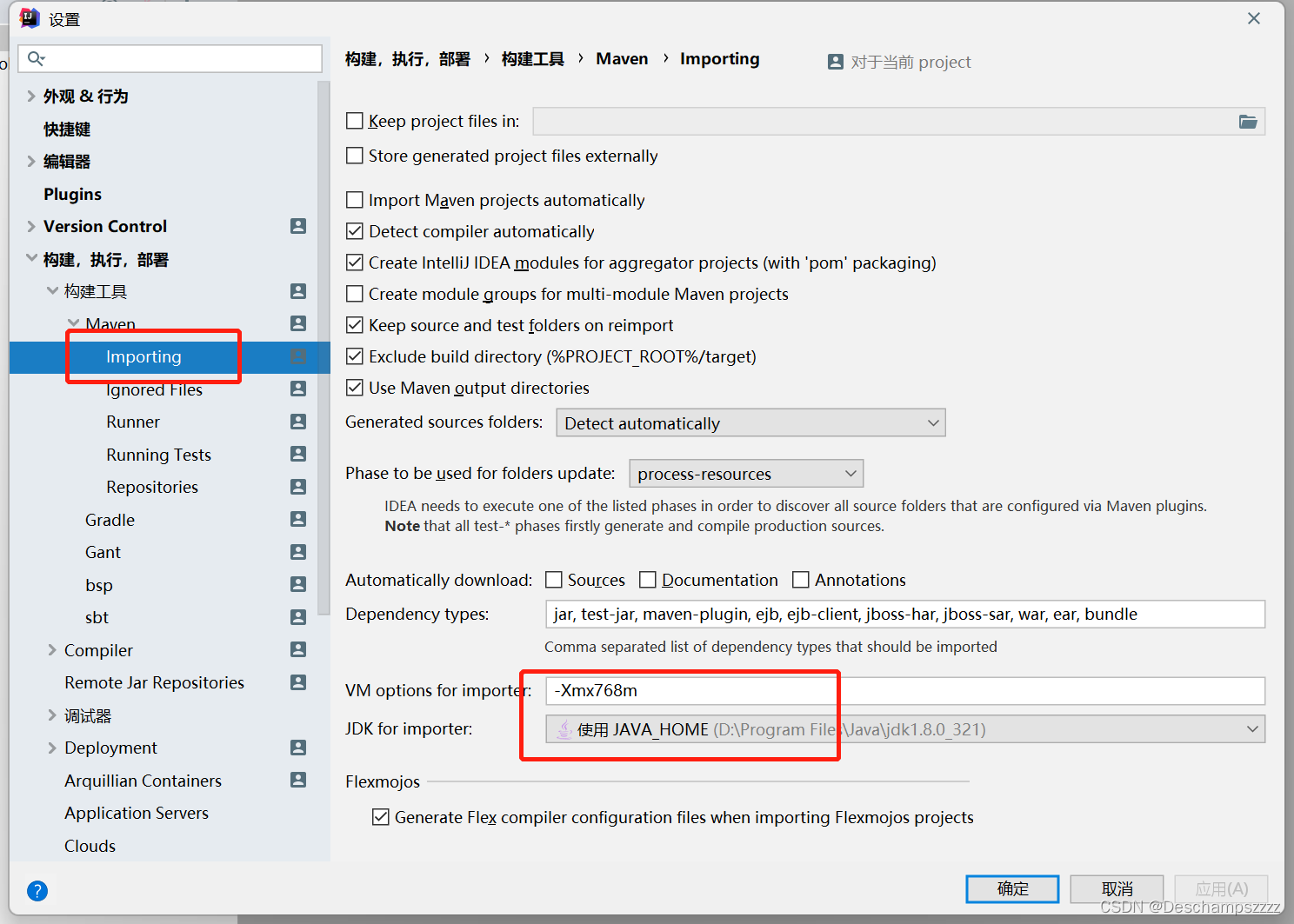Toggle Create IntelliJ IDEA modules for aggregator projects
The image size is (1294, 924).
tap(355, 263)
